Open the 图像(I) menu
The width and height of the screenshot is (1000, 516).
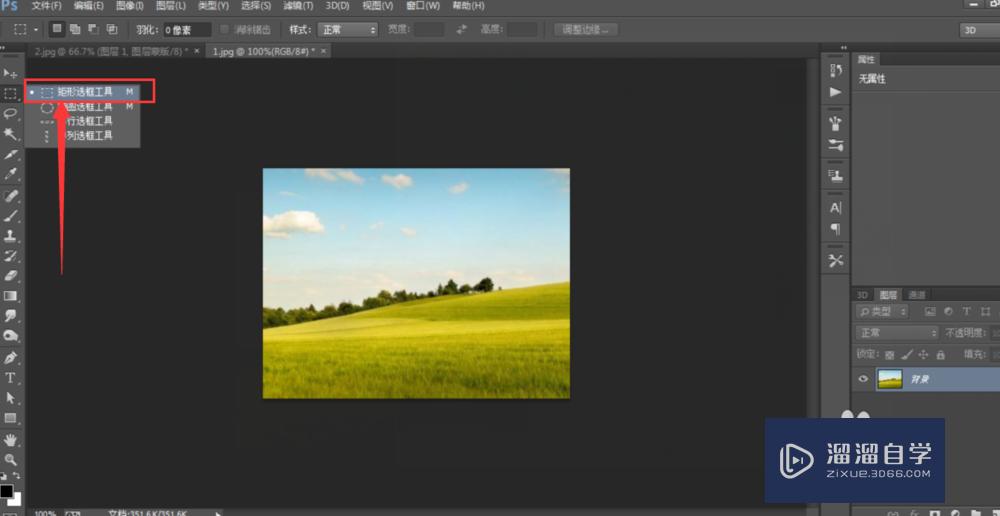tap(130, 6)
